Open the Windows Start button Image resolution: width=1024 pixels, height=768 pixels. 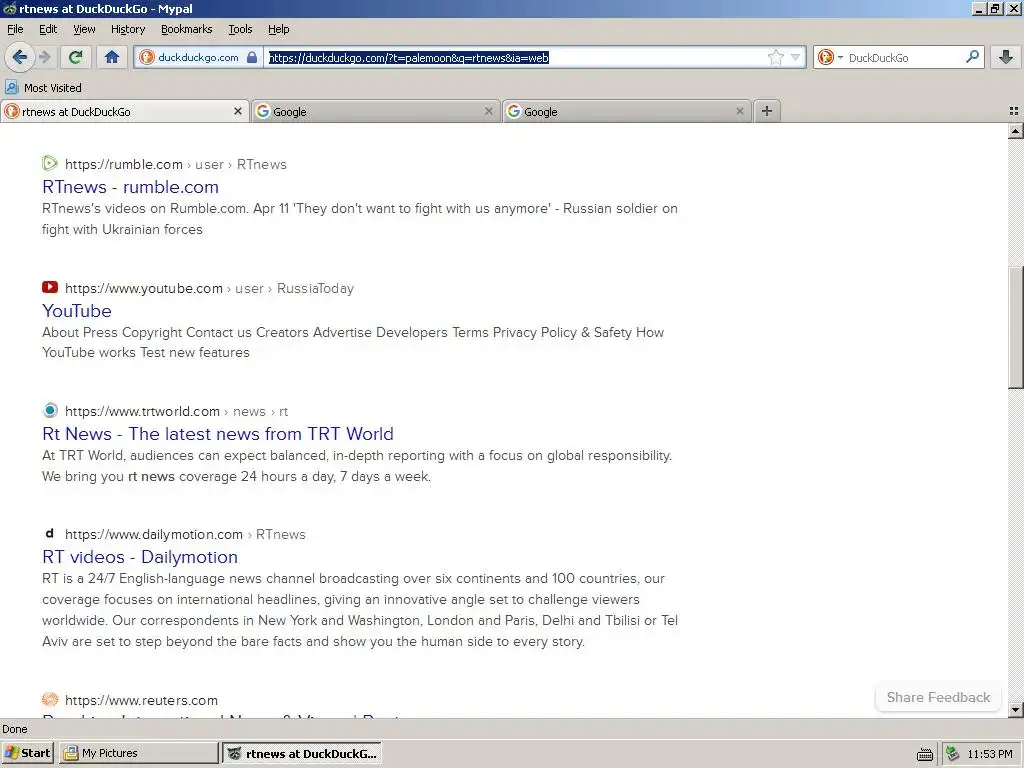coord(28,753)
